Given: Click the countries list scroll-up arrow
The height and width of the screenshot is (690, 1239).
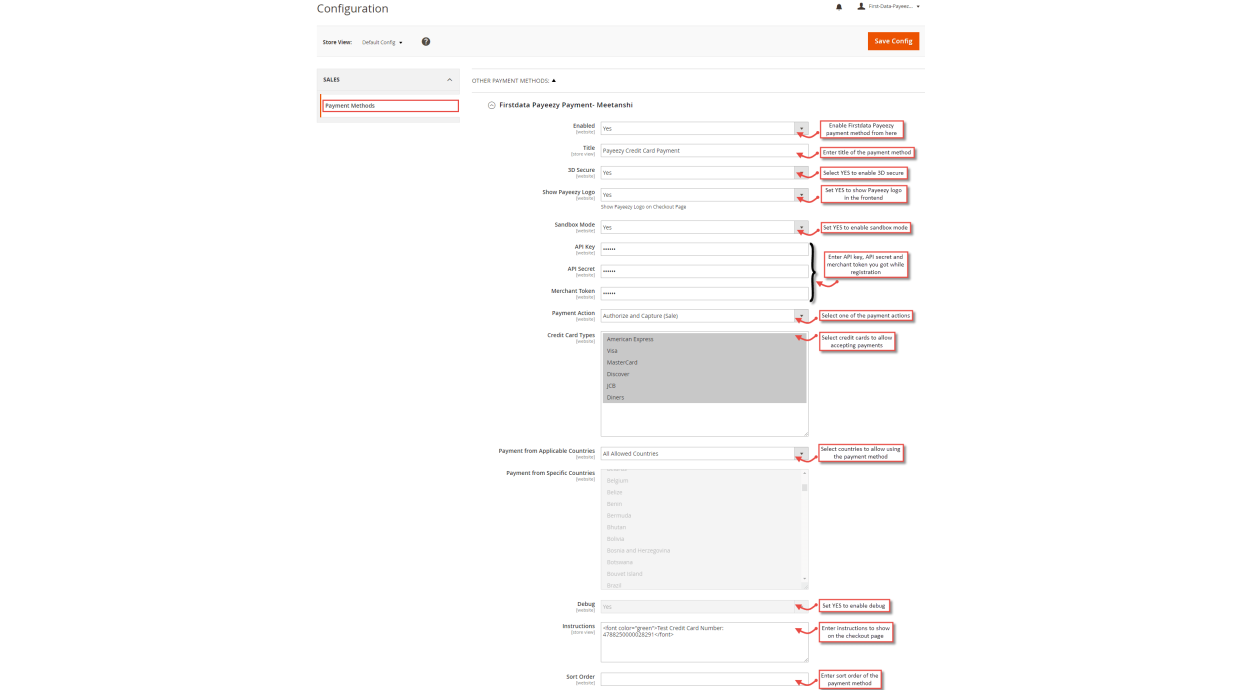Looking at the screenshot, I should [x=804, y=474].
